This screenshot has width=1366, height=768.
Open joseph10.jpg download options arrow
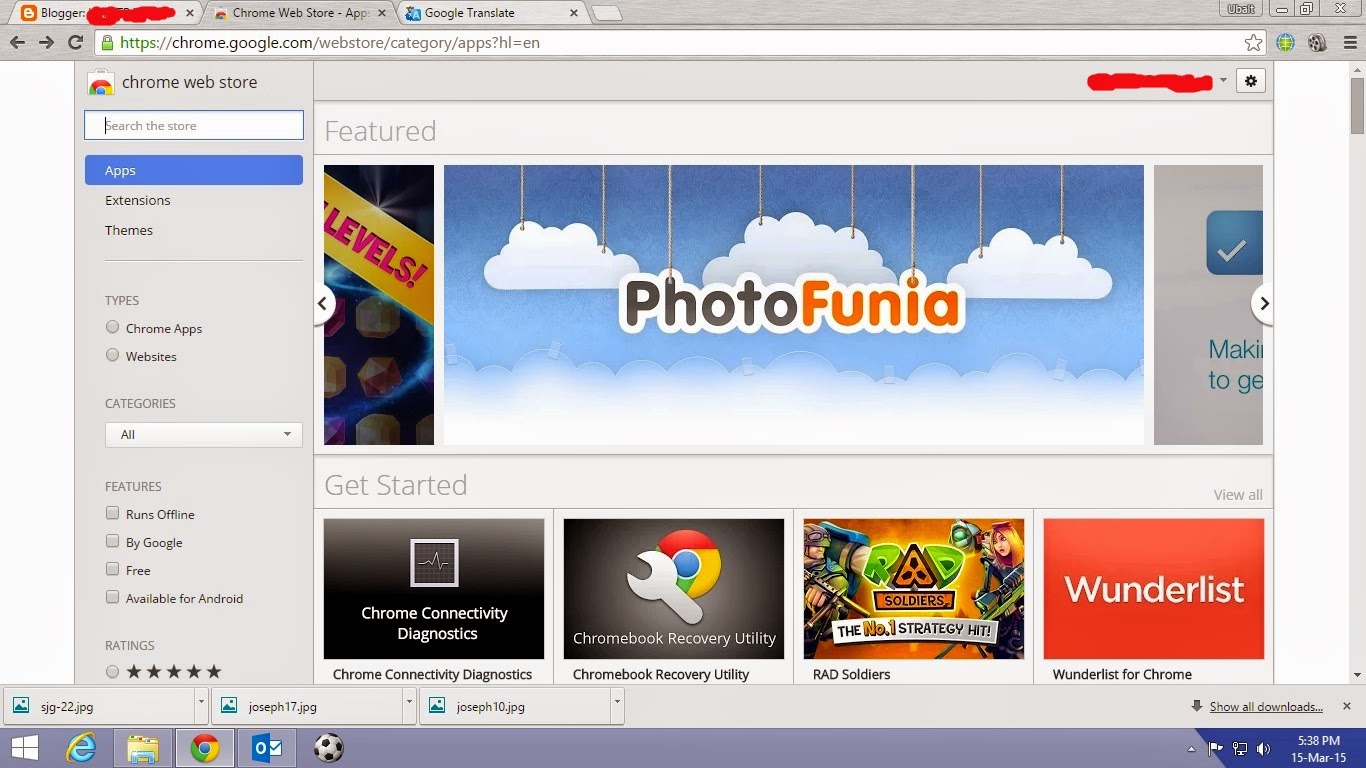617,705
